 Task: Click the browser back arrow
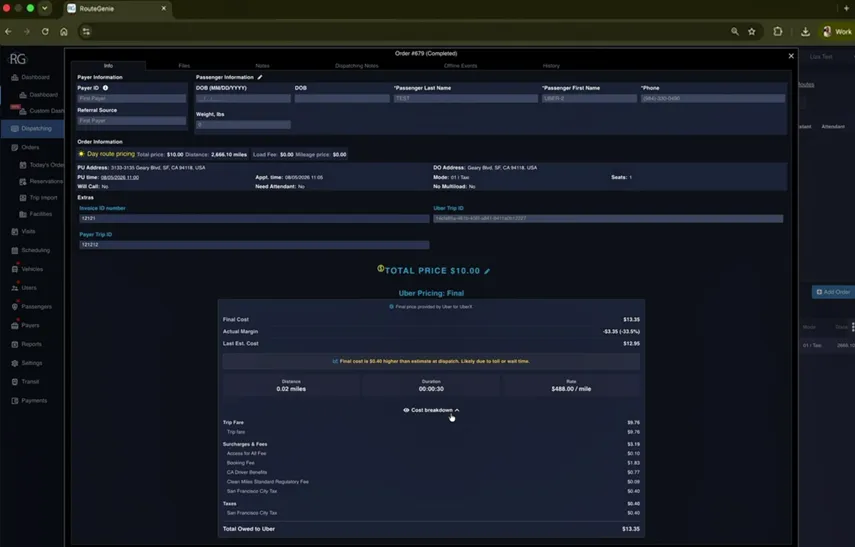point(8,32)
